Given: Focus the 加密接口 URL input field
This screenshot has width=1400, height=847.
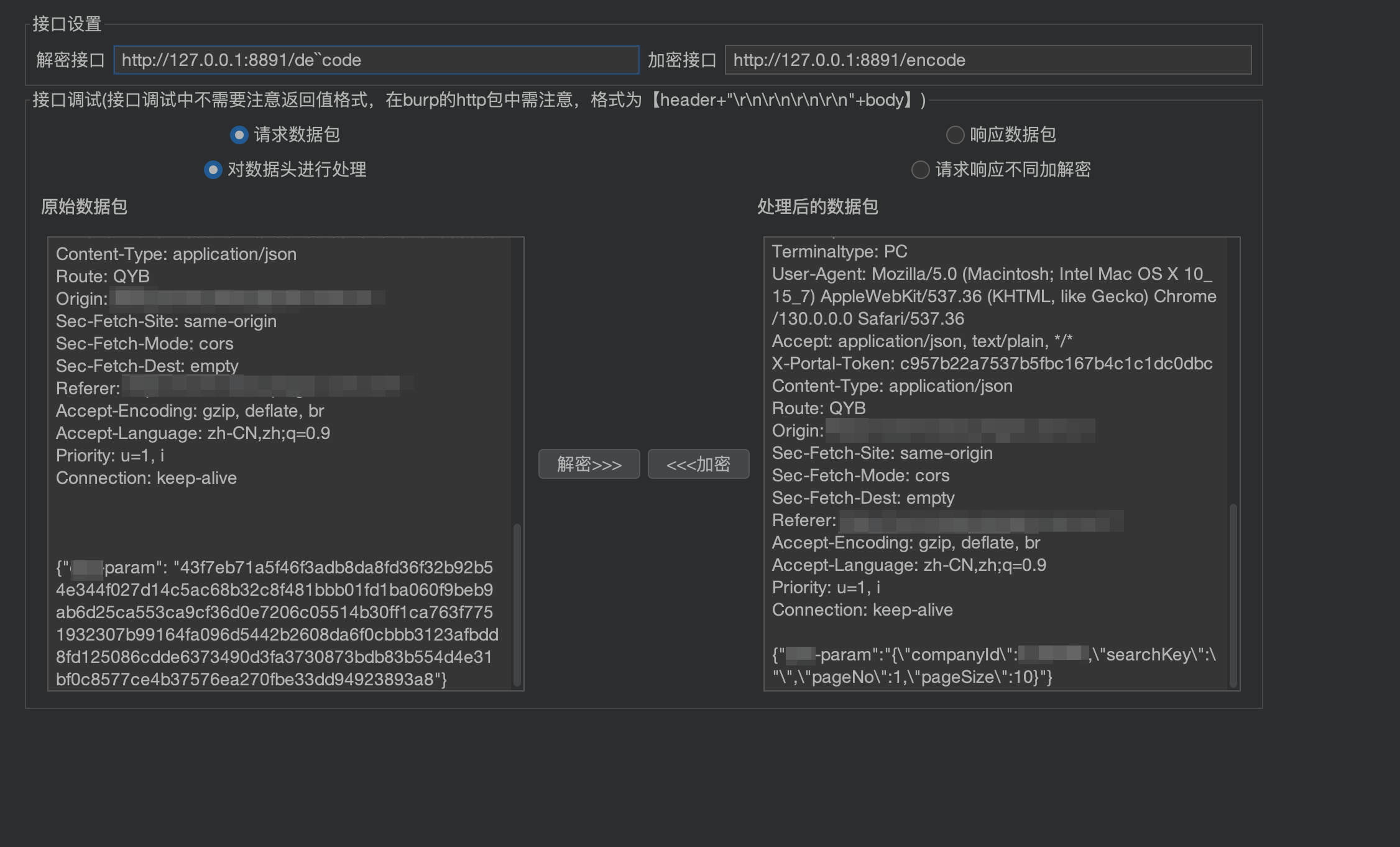Looking at the screenshot, I should click(x=988, y=60).
